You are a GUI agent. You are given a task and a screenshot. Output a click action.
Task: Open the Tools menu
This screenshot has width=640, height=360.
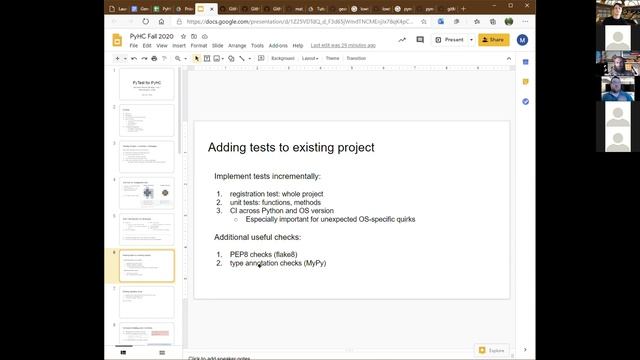(257, 46)
